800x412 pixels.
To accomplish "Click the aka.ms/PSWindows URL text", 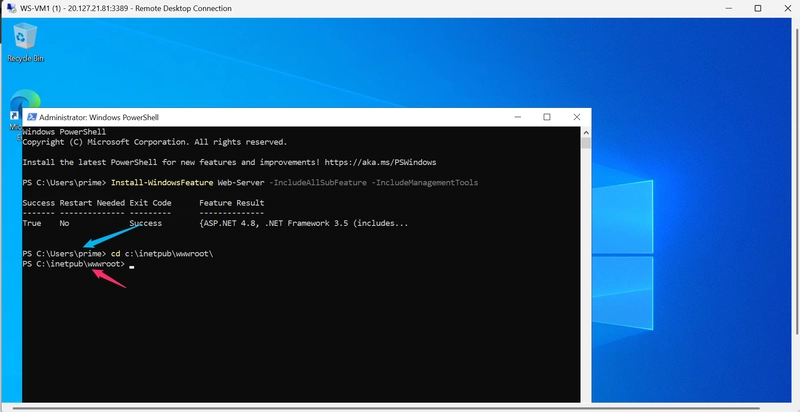I will [380, 162].
